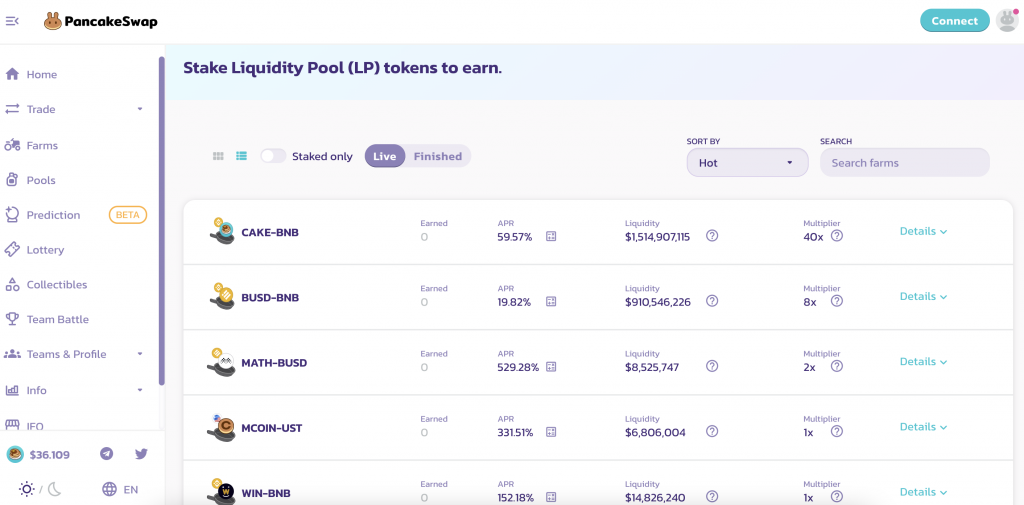Expand Details for WIN-BNB

pos(923,493)
